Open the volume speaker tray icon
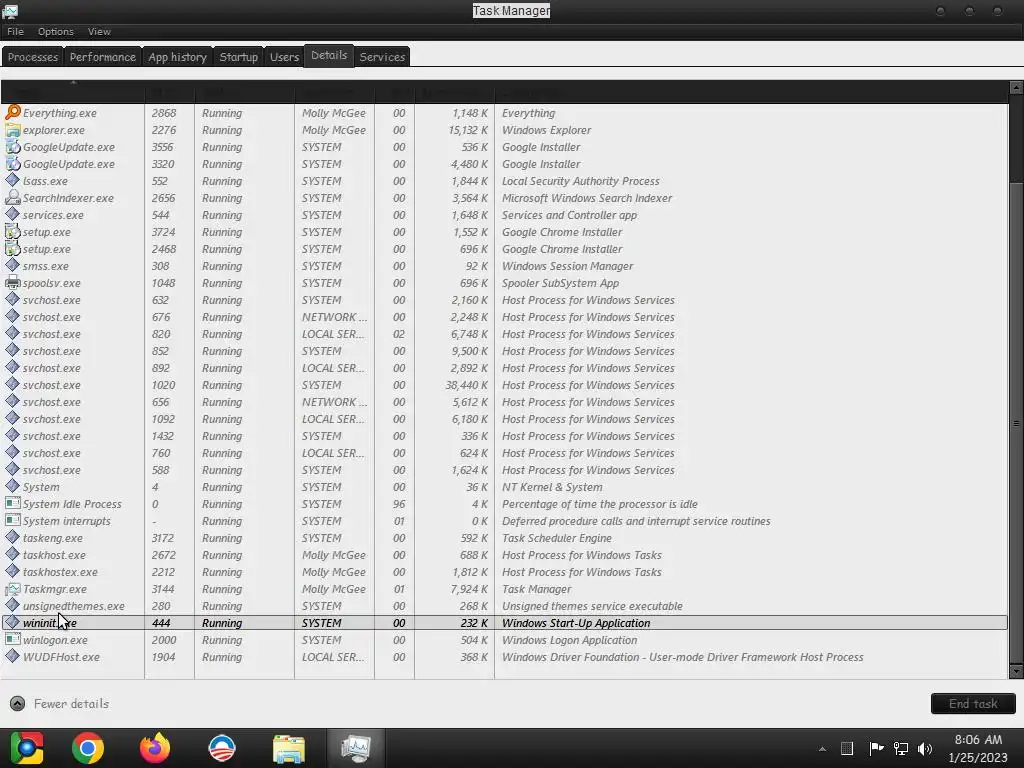 click(x=925, y=748)
